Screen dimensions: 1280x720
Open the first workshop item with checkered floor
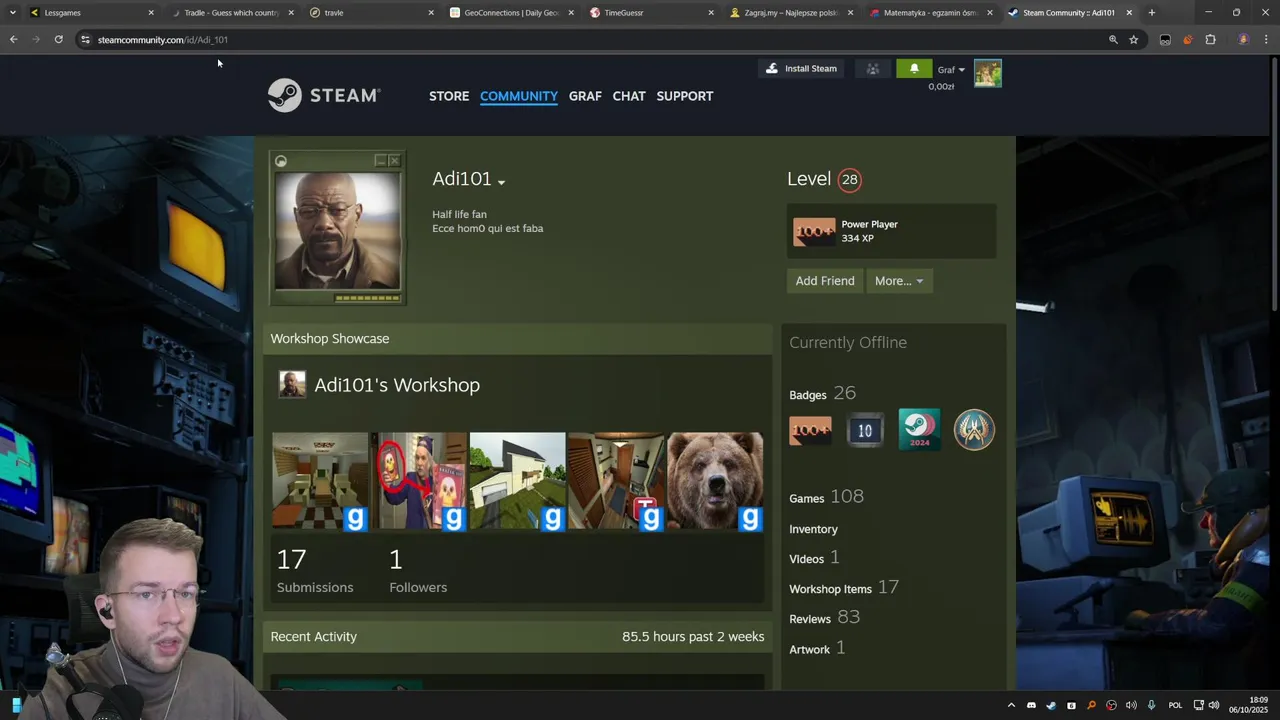321,481
